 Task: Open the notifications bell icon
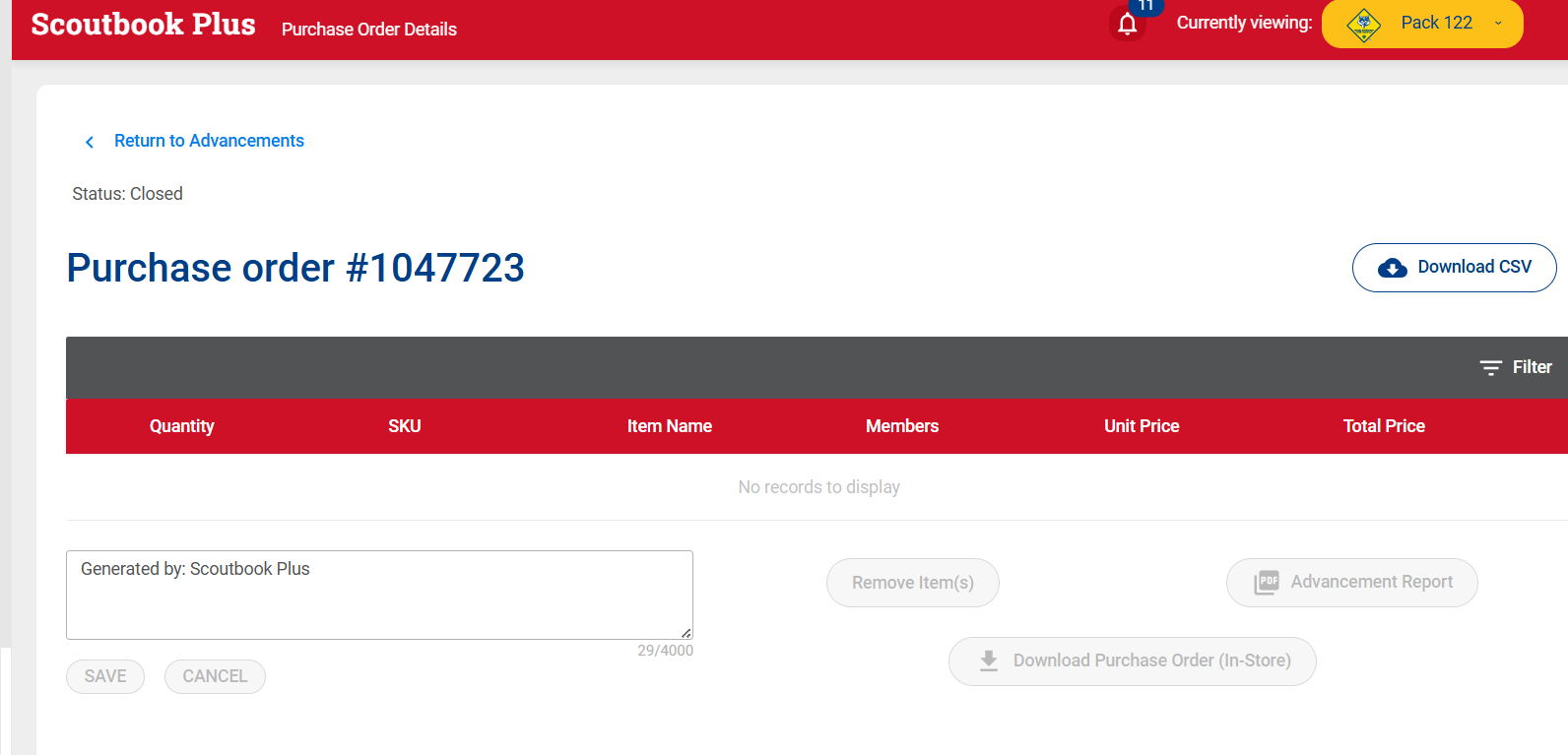click(1128, 25)
